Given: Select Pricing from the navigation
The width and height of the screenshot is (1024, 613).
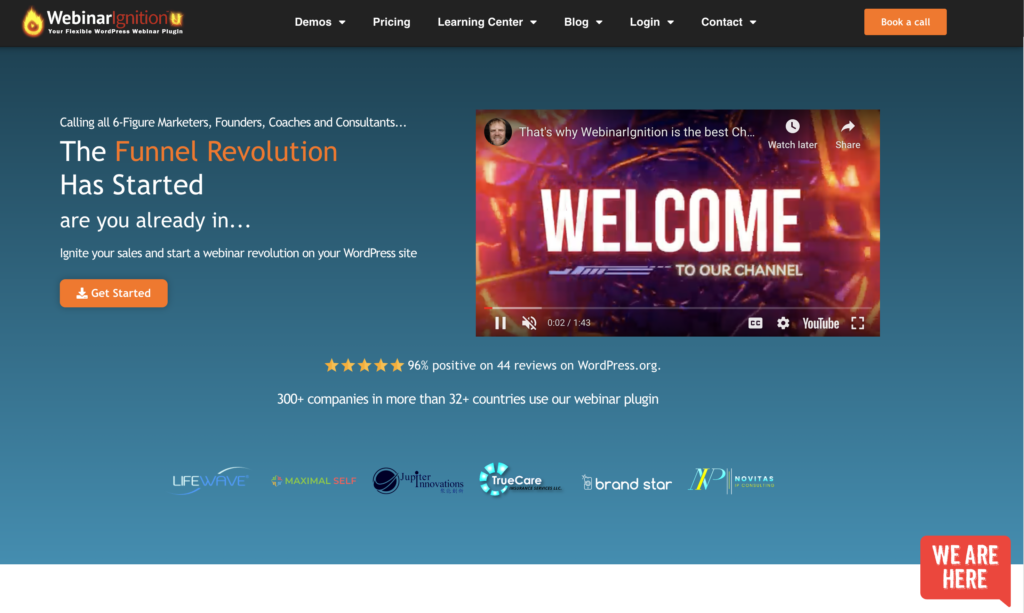Looking at the screenshot, I should pyautogui.click(x=391, y=21).
